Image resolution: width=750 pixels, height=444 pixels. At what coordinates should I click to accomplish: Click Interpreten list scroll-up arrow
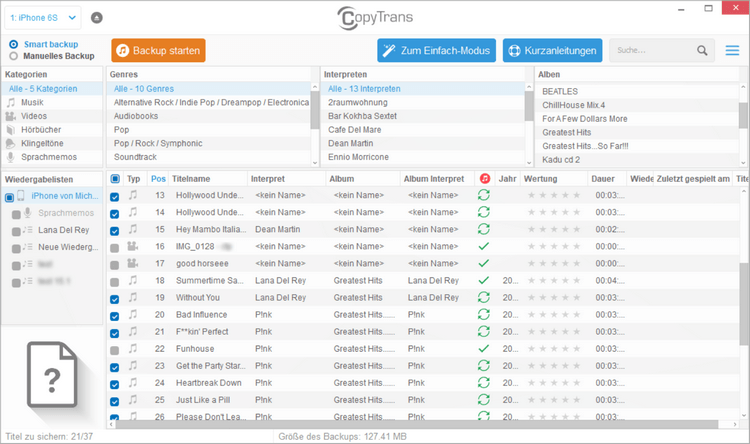click(x=529, y=87)
